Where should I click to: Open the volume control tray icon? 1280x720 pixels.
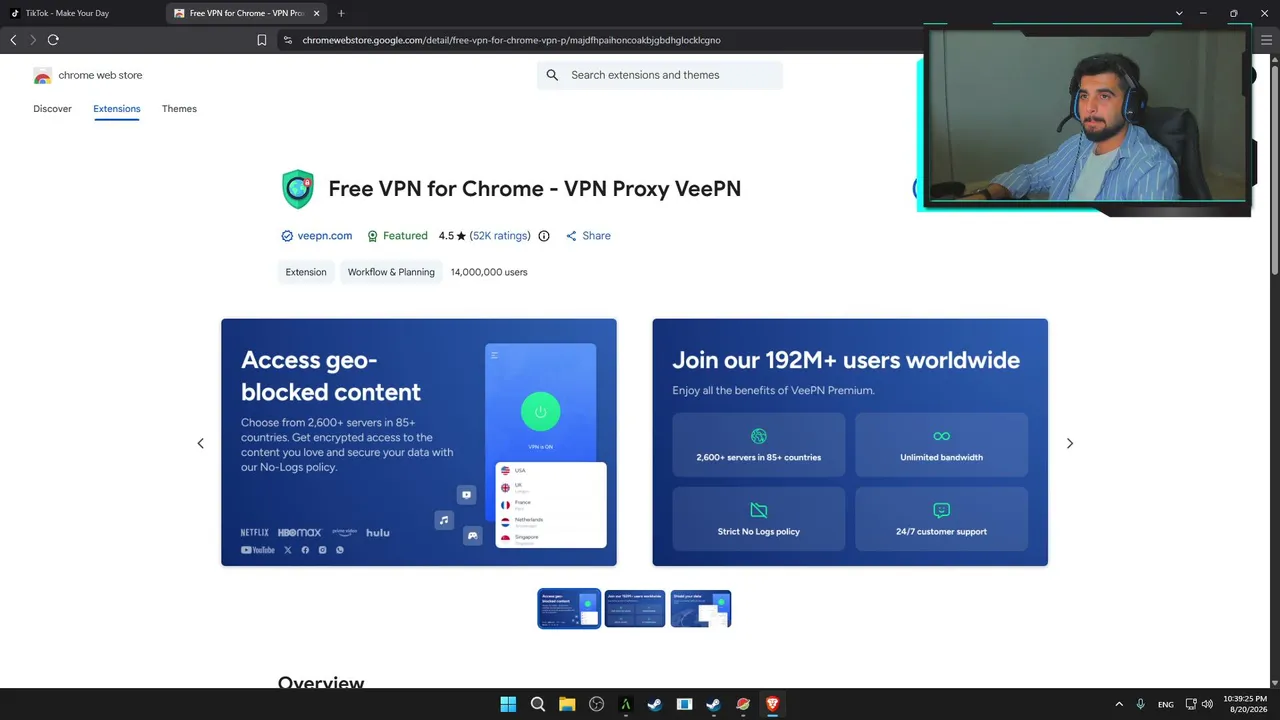[1208, 704]
